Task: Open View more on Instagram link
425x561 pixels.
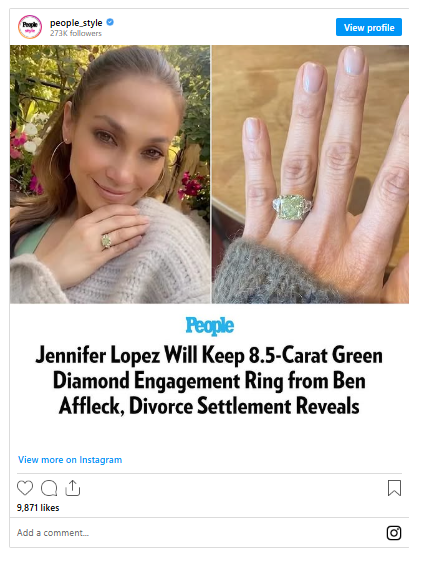Action: (70, 460)
